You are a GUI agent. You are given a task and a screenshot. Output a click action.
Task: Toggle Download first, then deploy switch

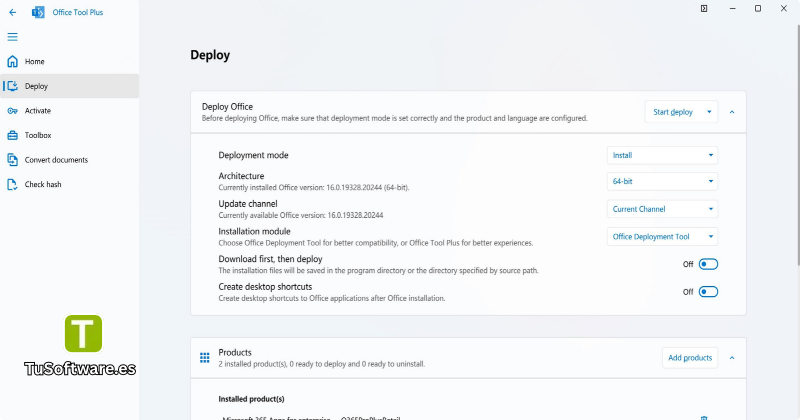click(x=708, y=264)
